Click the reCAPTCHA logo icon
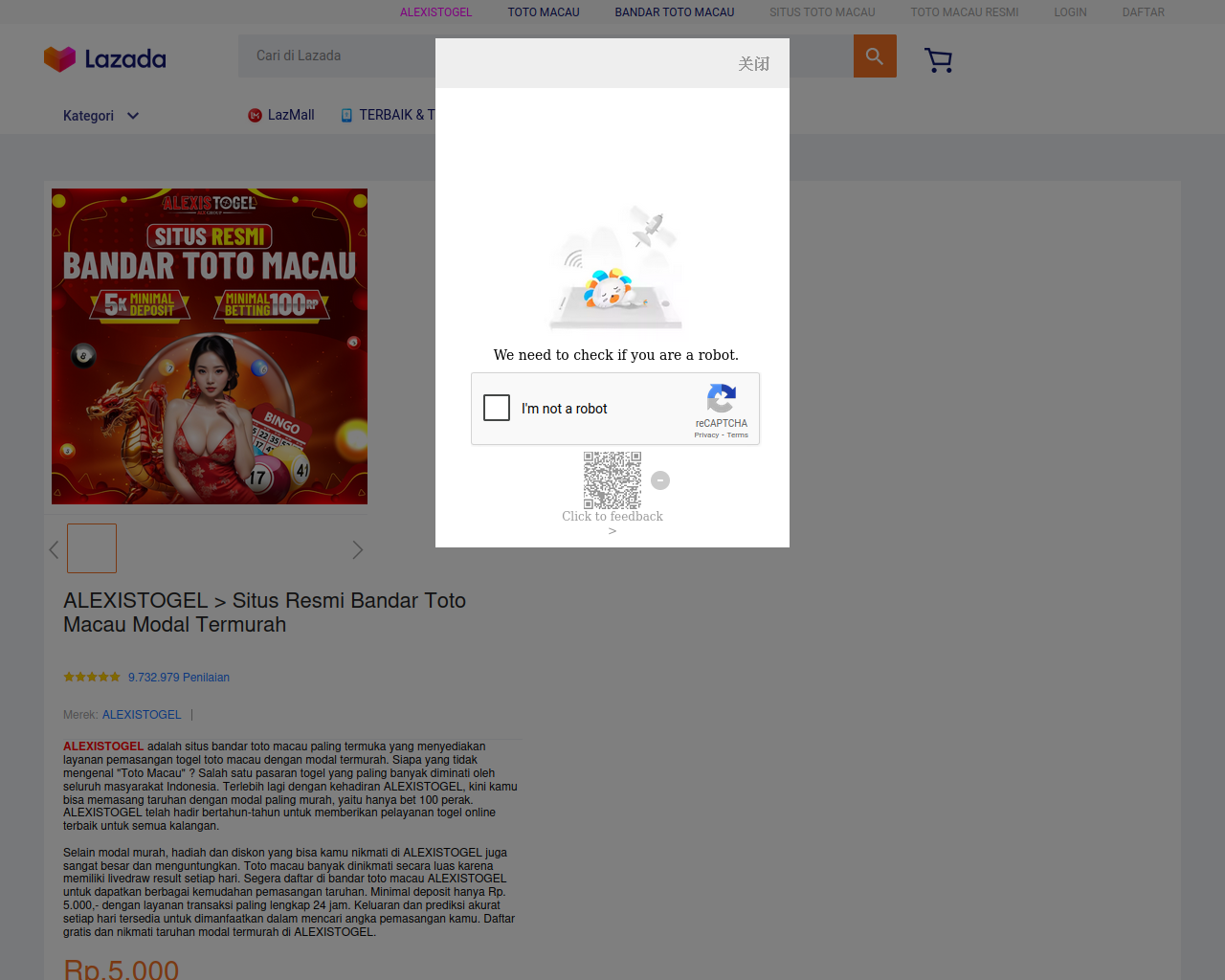The image size is (1225, 980). click(721, 398)
